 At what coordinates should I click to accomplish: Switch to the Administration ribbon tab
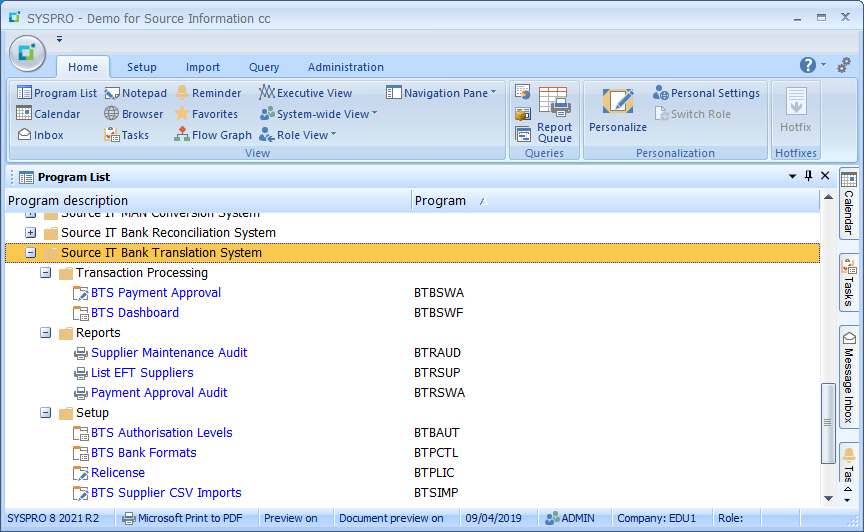click(x=345, y=67)
